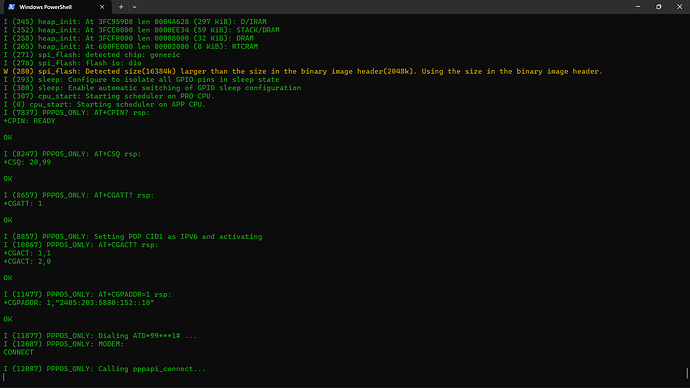Click the 'Dialing ATD*99***1#' line
This screenshot has height=388, width=690.
(x=100, y=336)
